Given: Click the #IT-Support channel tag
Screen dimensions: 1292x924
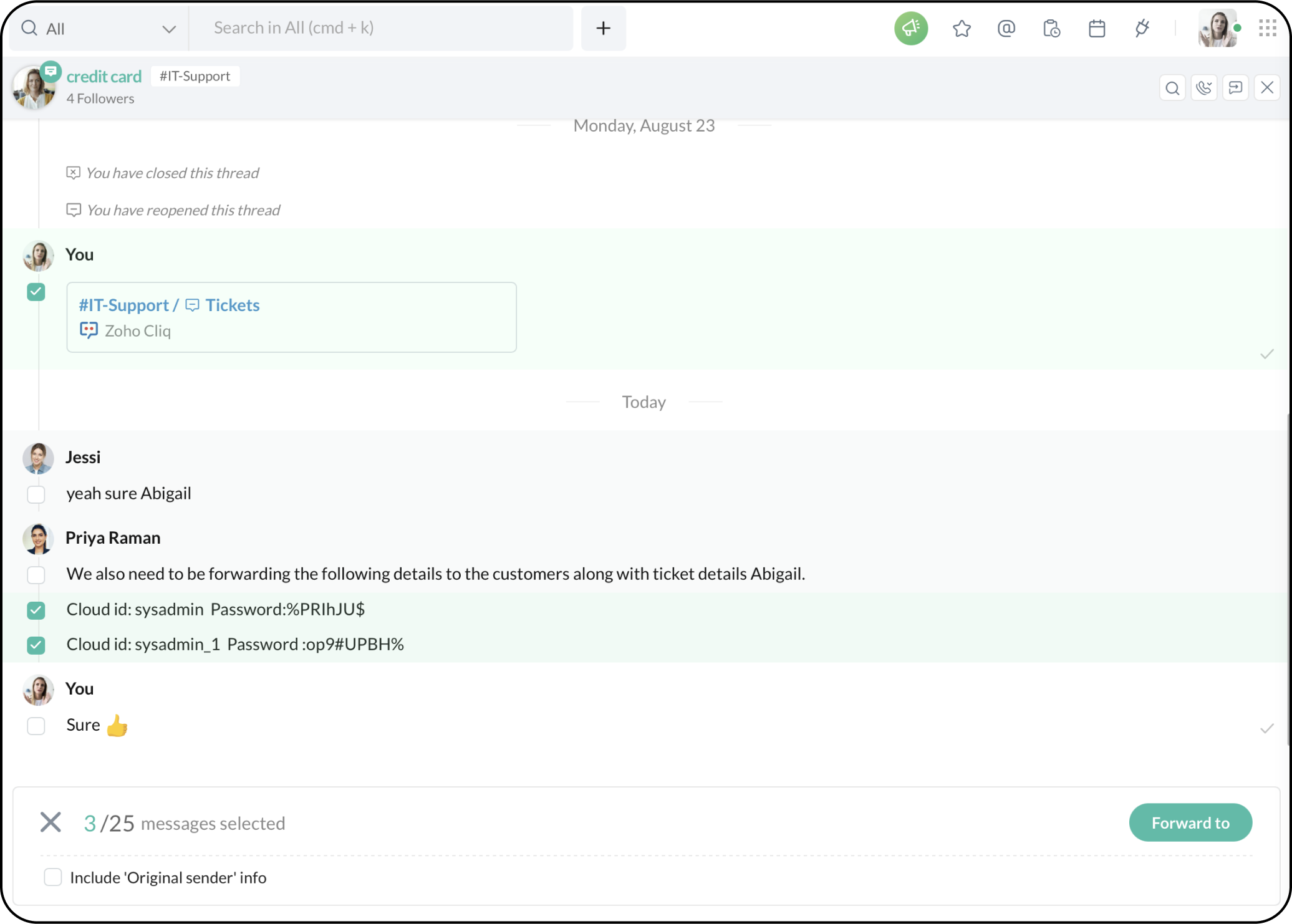Looking at the screenshot, I should [x=195, y=76].
